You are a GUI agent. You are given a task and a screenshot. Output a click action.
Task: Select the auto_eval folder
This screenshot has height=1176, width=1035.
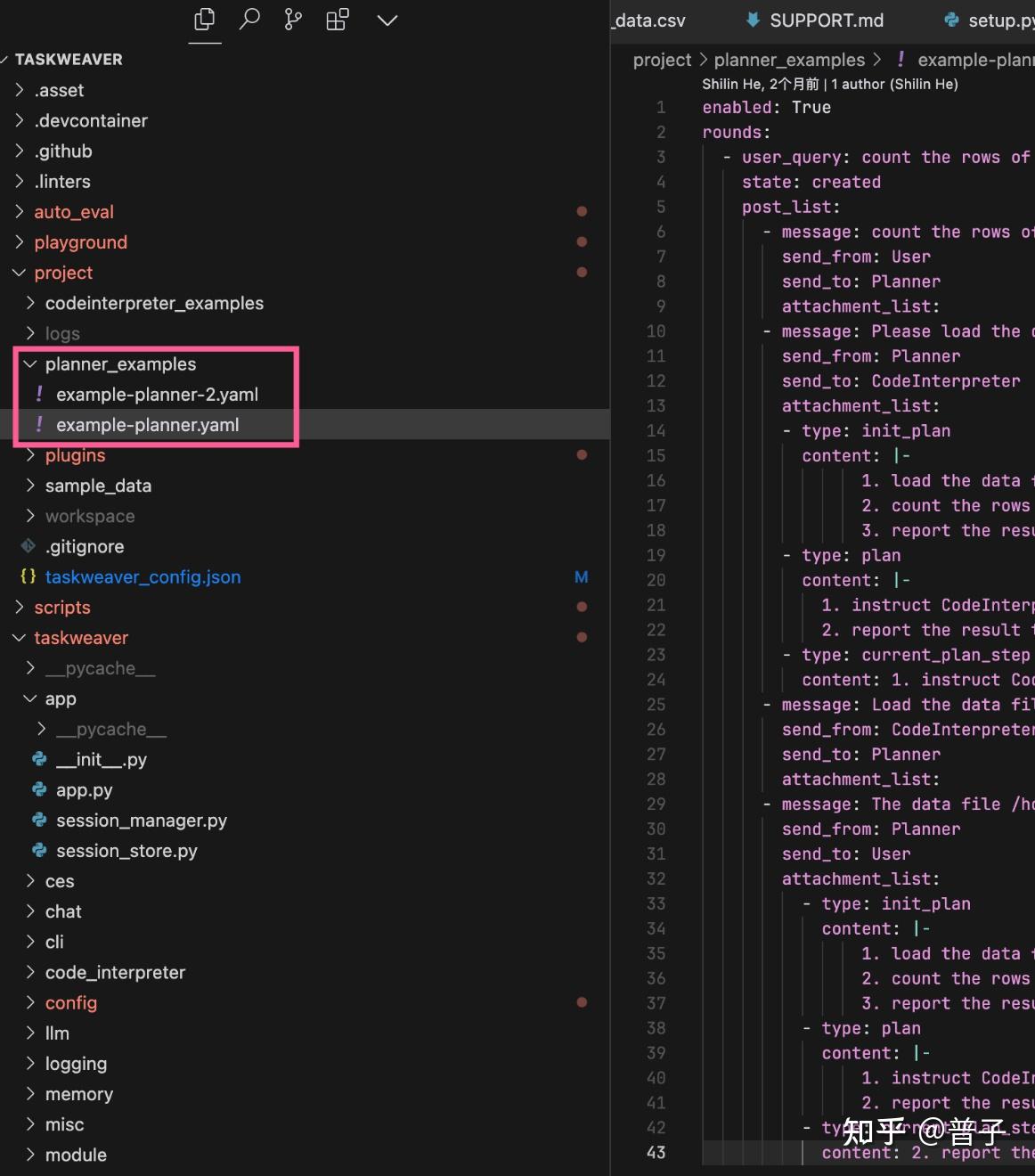click(x=74, y=212)
